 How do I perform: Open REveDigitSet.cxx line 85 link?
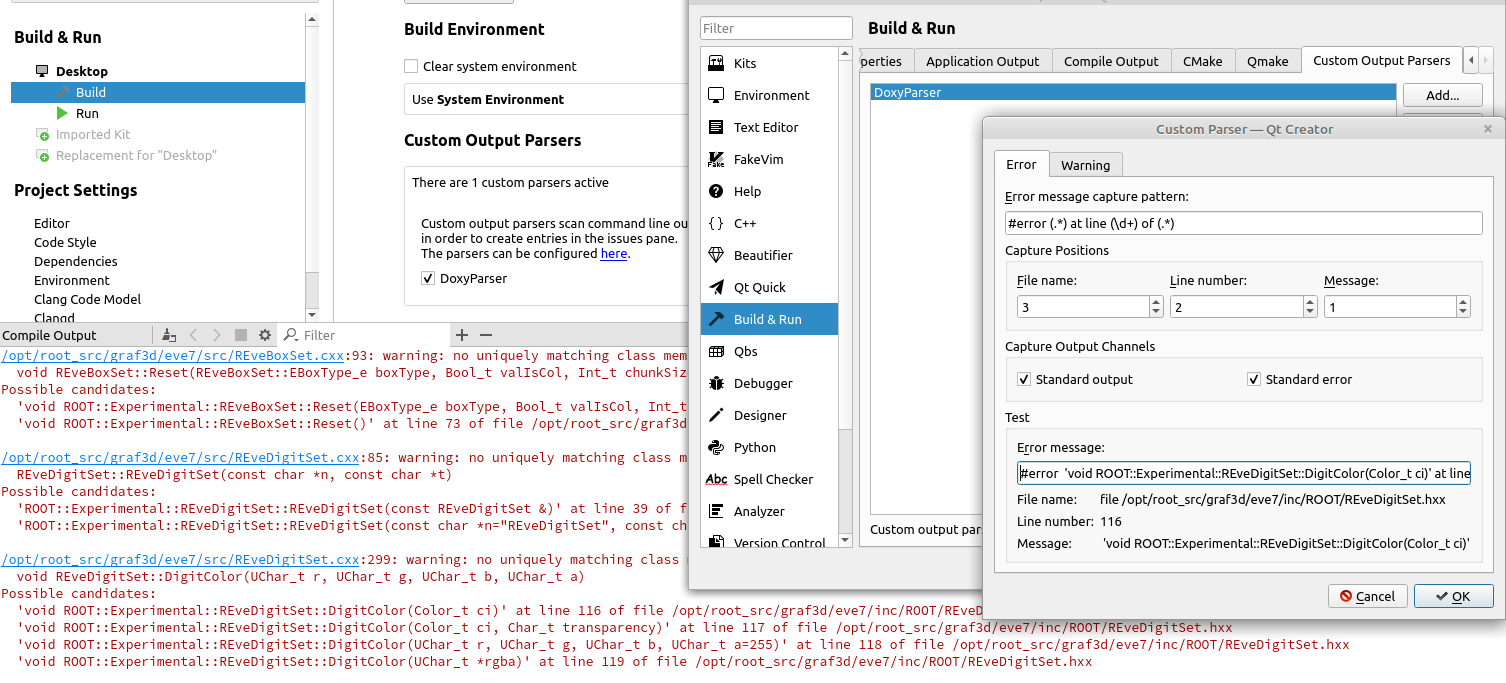pyautogui.click(x=180, y=457)
